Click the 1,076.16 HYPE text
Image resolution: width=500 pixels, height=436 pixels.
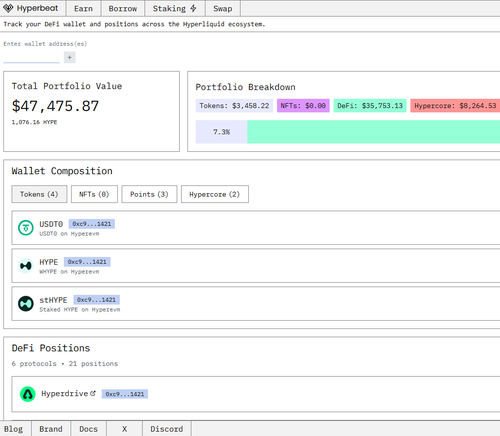[34, 122]
